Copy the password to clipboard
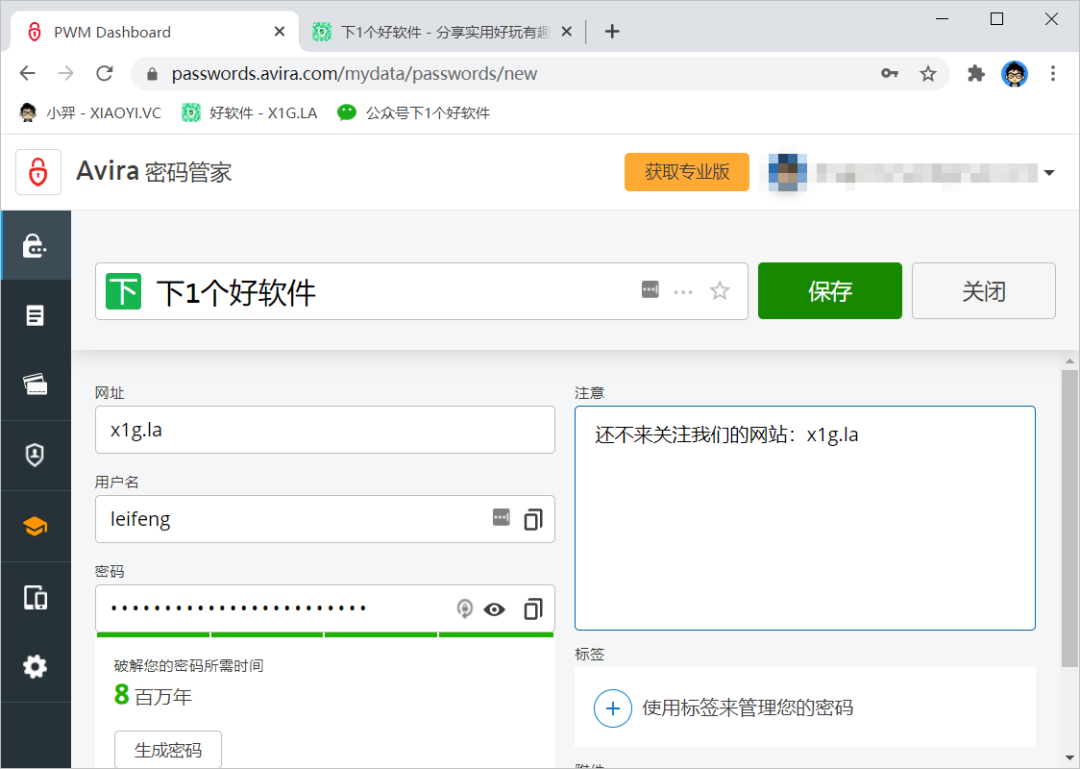 coord(533,608)
